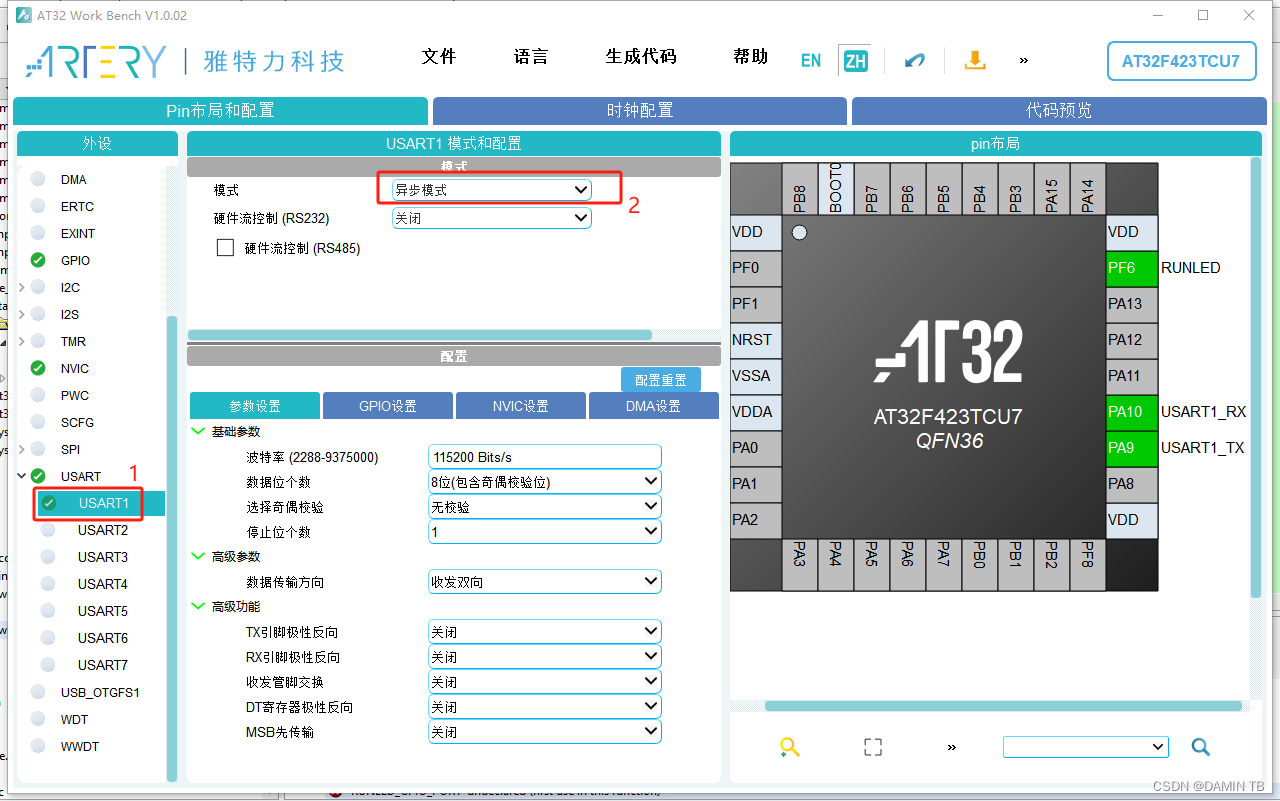Image resolution: width=1280 pixels, height=801 pixels.
Task: Expand top toolbar overflow chevrons
Action: pyautogui.click(x=1023, y=60)
